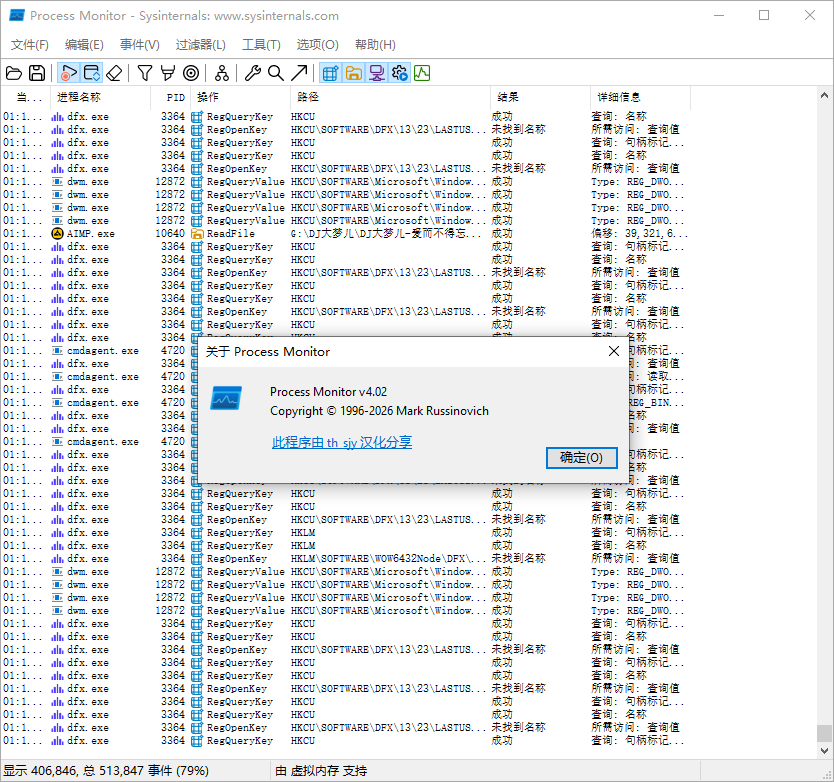Open the Process Tree icon
The image size is (834, 782).
tap(222, 73)
